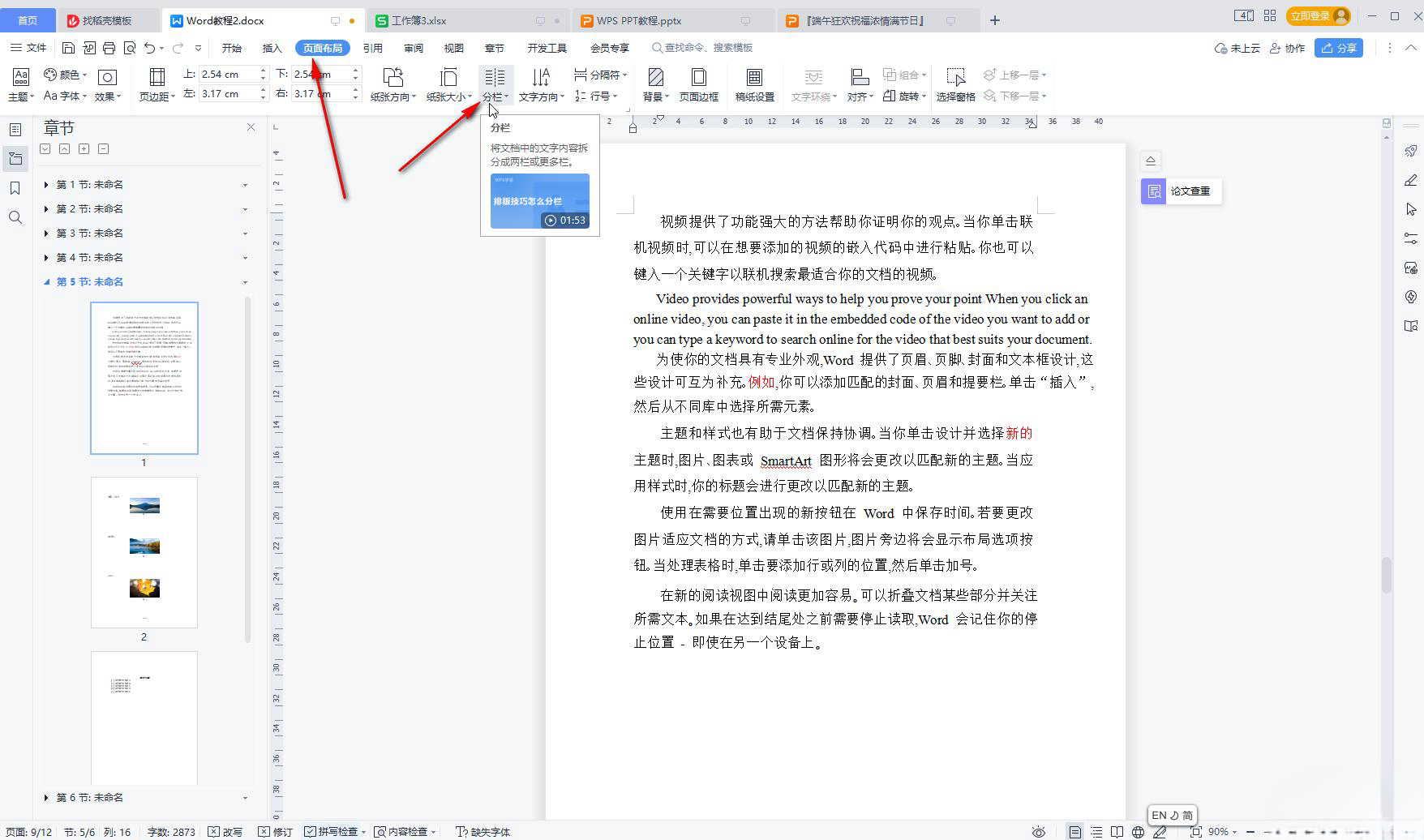Switch to outline view in status bar

click(1096, 832)
